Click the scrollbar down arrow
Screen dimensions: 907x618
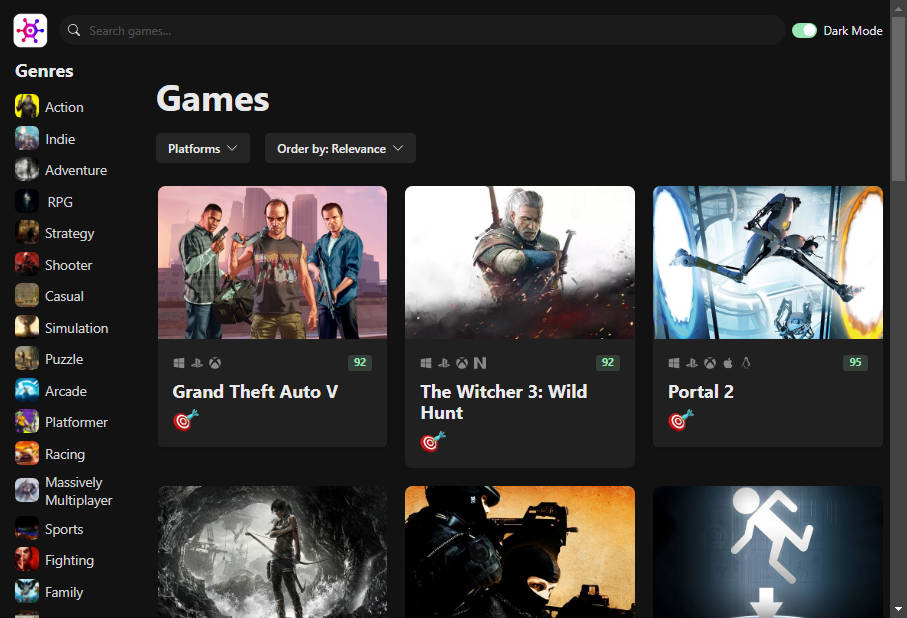click(x=898, y=609)
